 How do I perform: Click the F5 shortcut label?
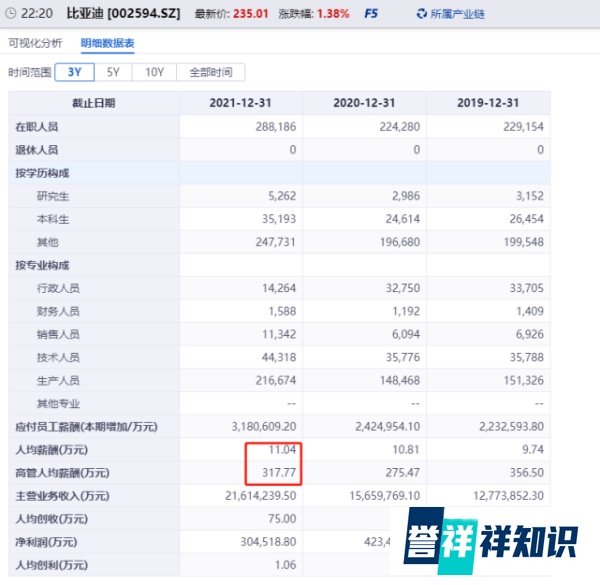pos(370,14)
